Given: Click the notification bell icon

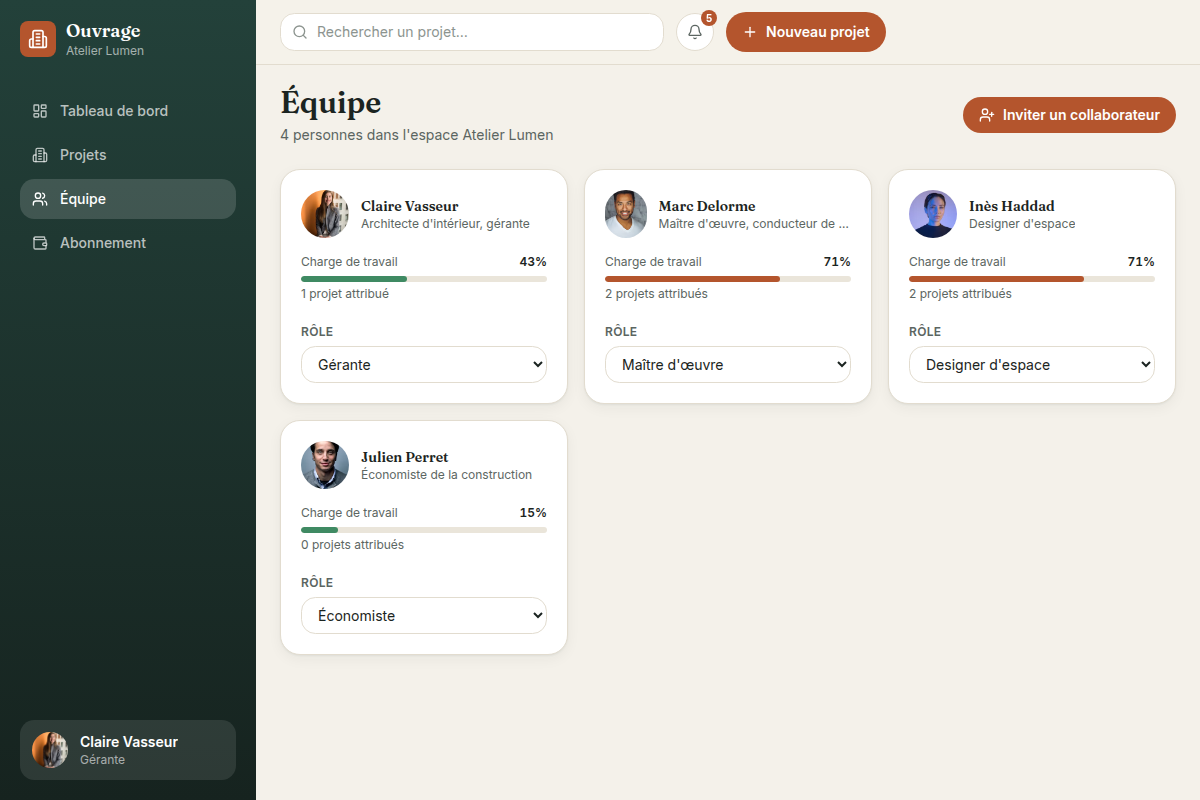Looking at the screenshot, I should click(695, 32).
